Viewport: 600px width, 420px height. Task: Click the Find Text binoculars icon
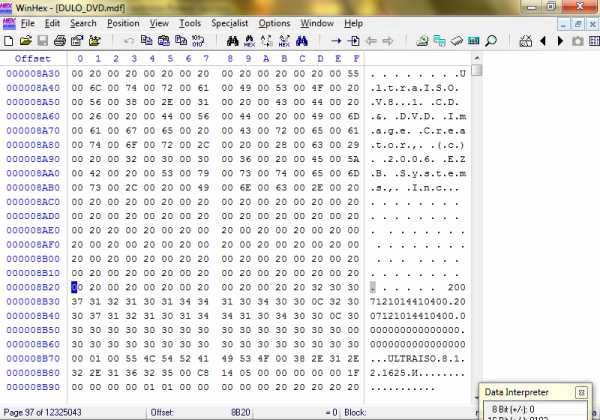pyautogui.click(x=232, y=41)
